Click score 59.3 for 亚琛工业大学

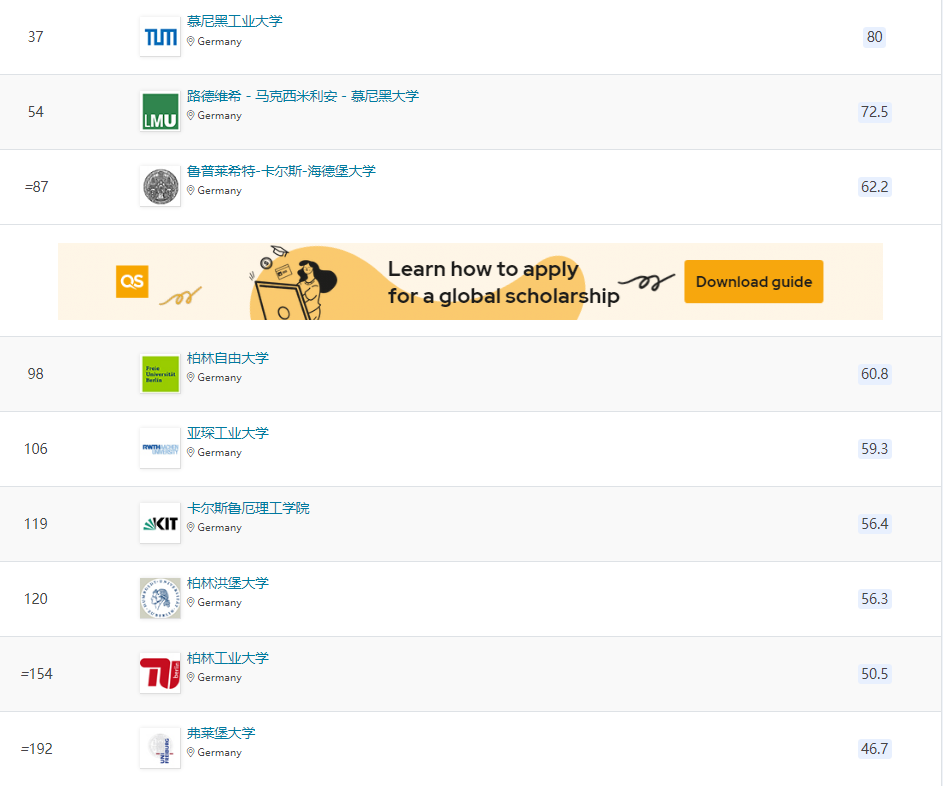click(x=874, y=449)
